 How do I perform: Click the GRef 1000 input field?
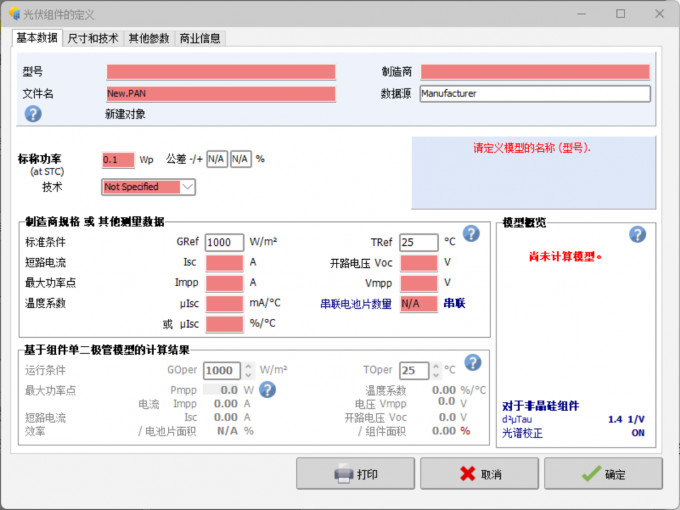pyautogui.click(x=224, y=242)
